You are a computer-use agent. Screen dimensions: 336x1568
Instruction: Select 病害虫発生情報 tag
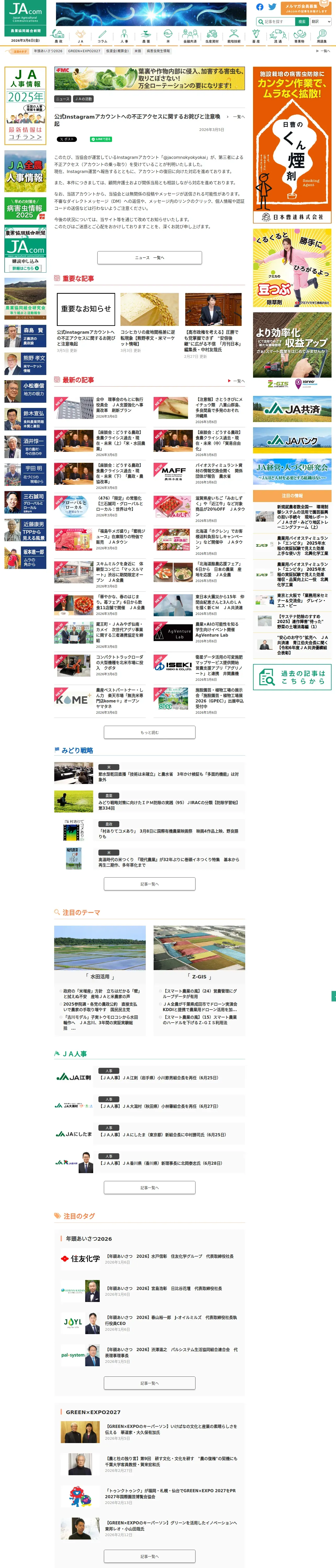(x=159, y=51)
